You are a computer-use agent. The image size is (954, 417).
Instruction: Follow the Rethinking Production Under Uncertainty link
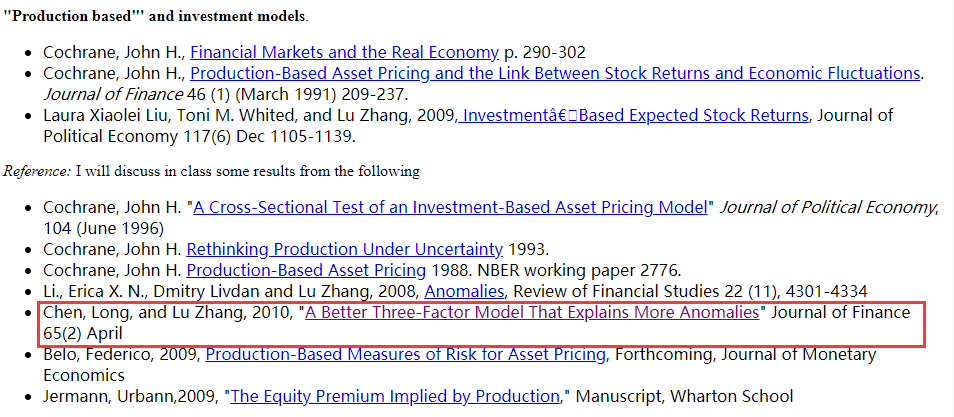344,249
